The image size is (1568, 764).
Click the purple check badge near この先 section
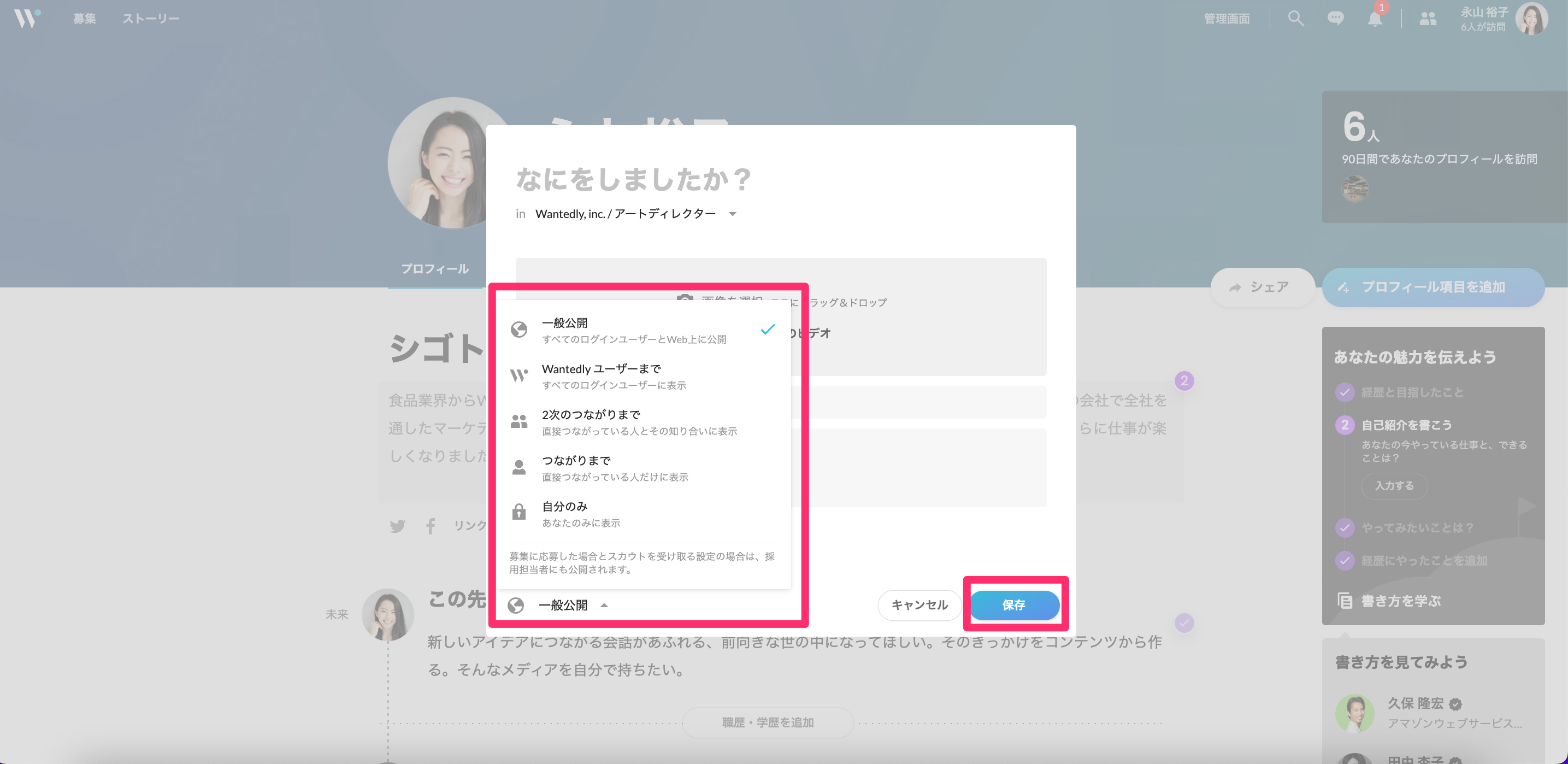click(1184, 623)
